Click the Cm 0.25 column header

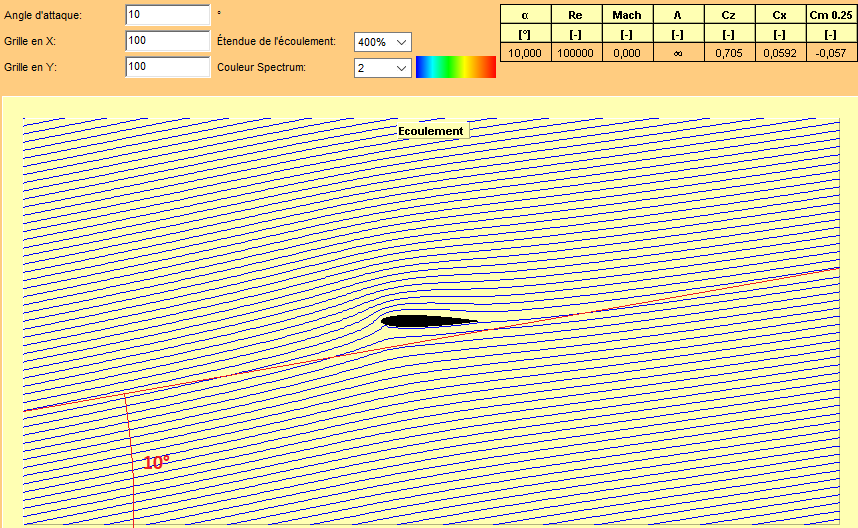(831, 15)
